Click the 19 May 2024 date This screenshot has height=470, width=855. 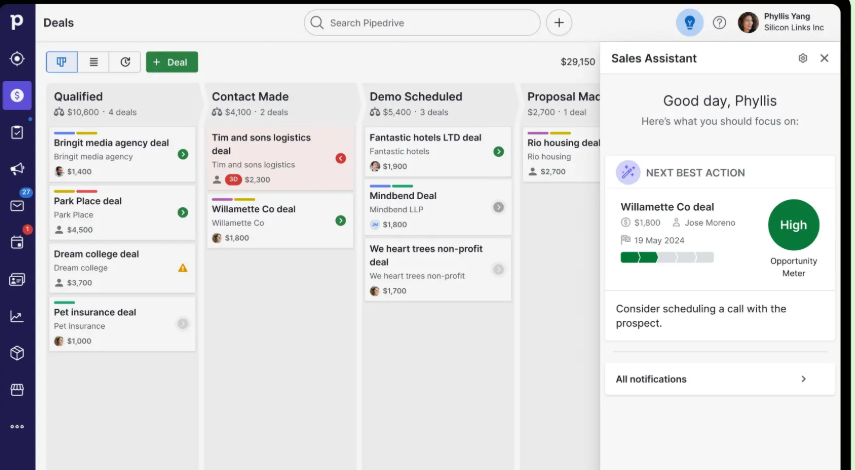(x=659, y=240)
